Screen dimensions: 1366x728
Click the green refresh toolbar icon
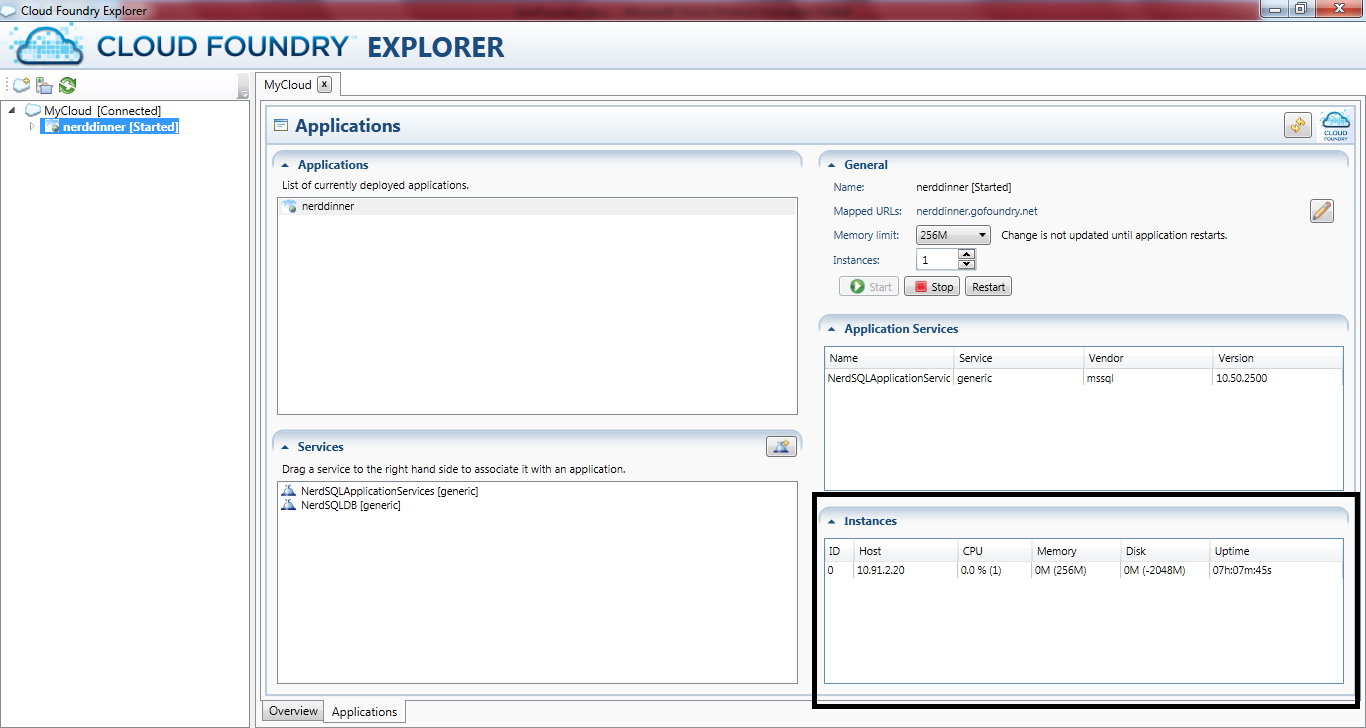tap(67, 86)
